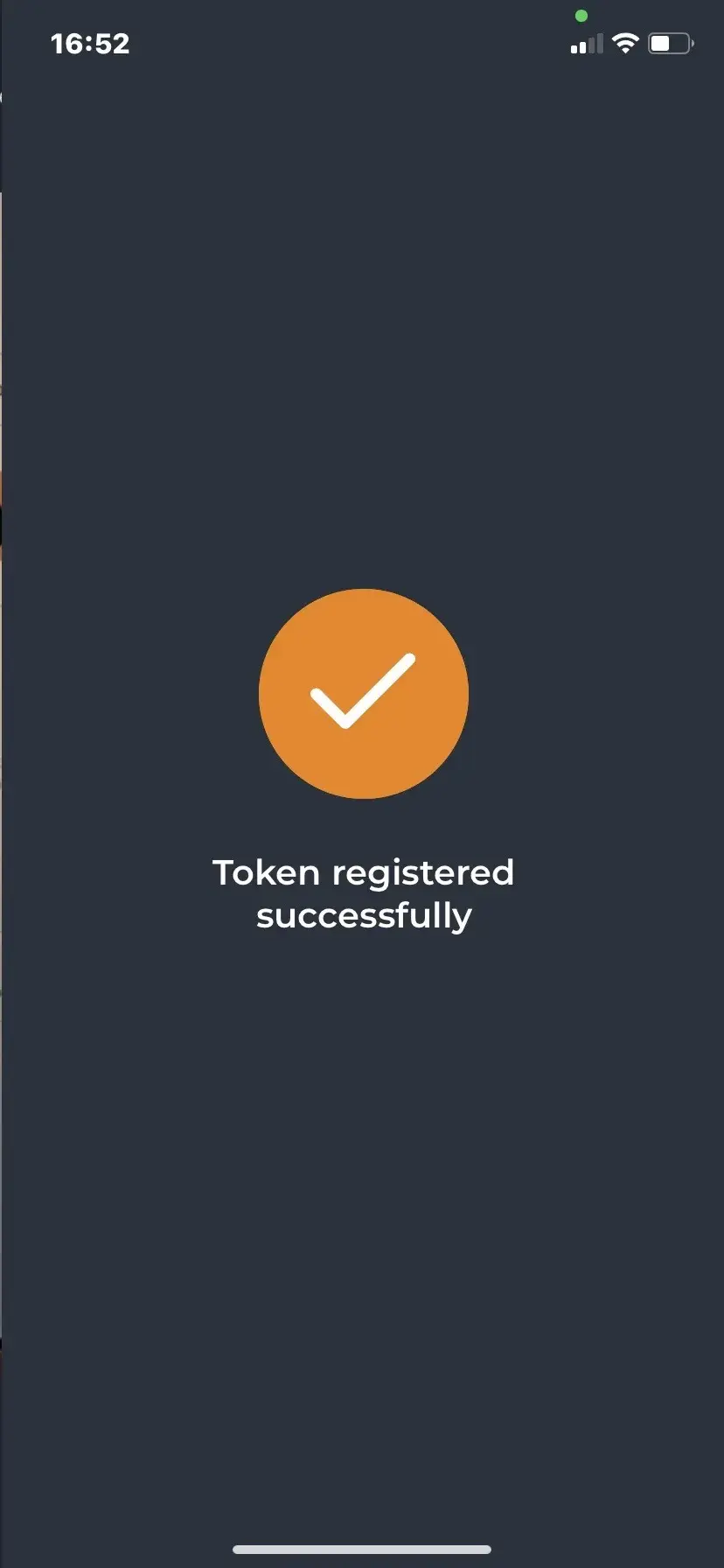Image resolution: width=724 pixels, height=1568 pixels.
Task: Tap the cellular signal bars
Action: pos(587,44)
